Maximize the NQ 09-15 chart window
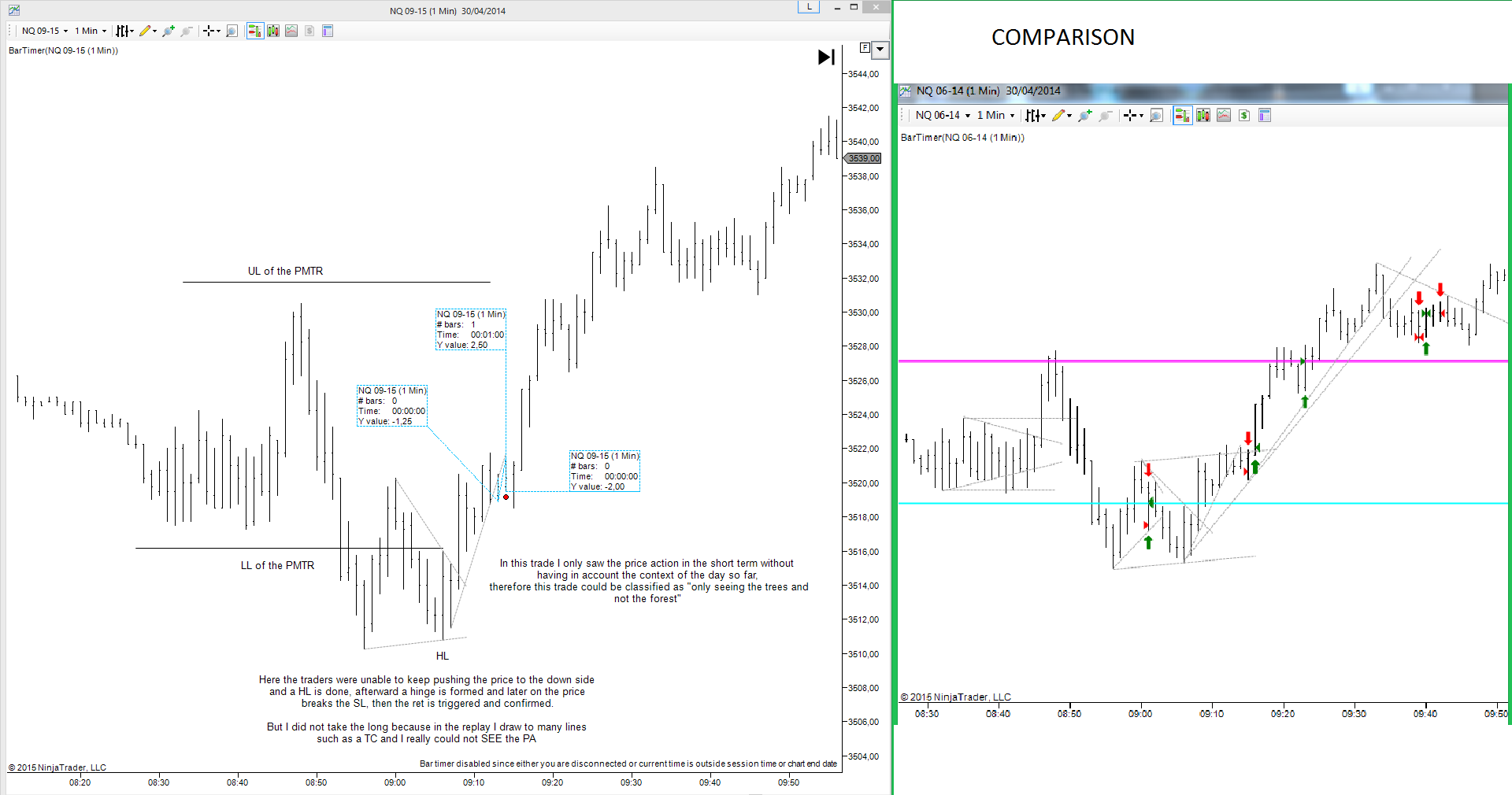Image resolution: width=1512 pixels, height=795 pixels. (x=854, y=7)
